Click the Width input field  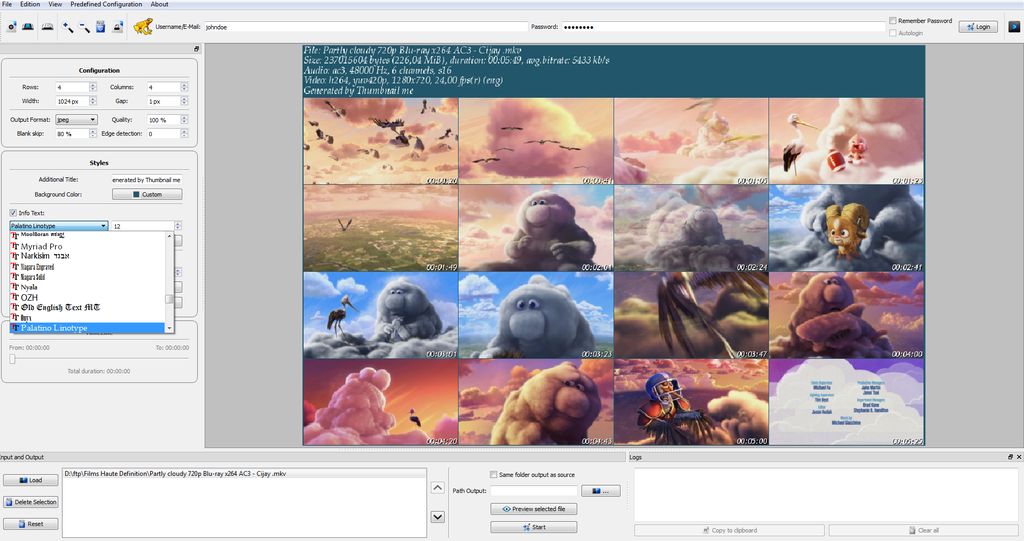click(x=72, y=101)
